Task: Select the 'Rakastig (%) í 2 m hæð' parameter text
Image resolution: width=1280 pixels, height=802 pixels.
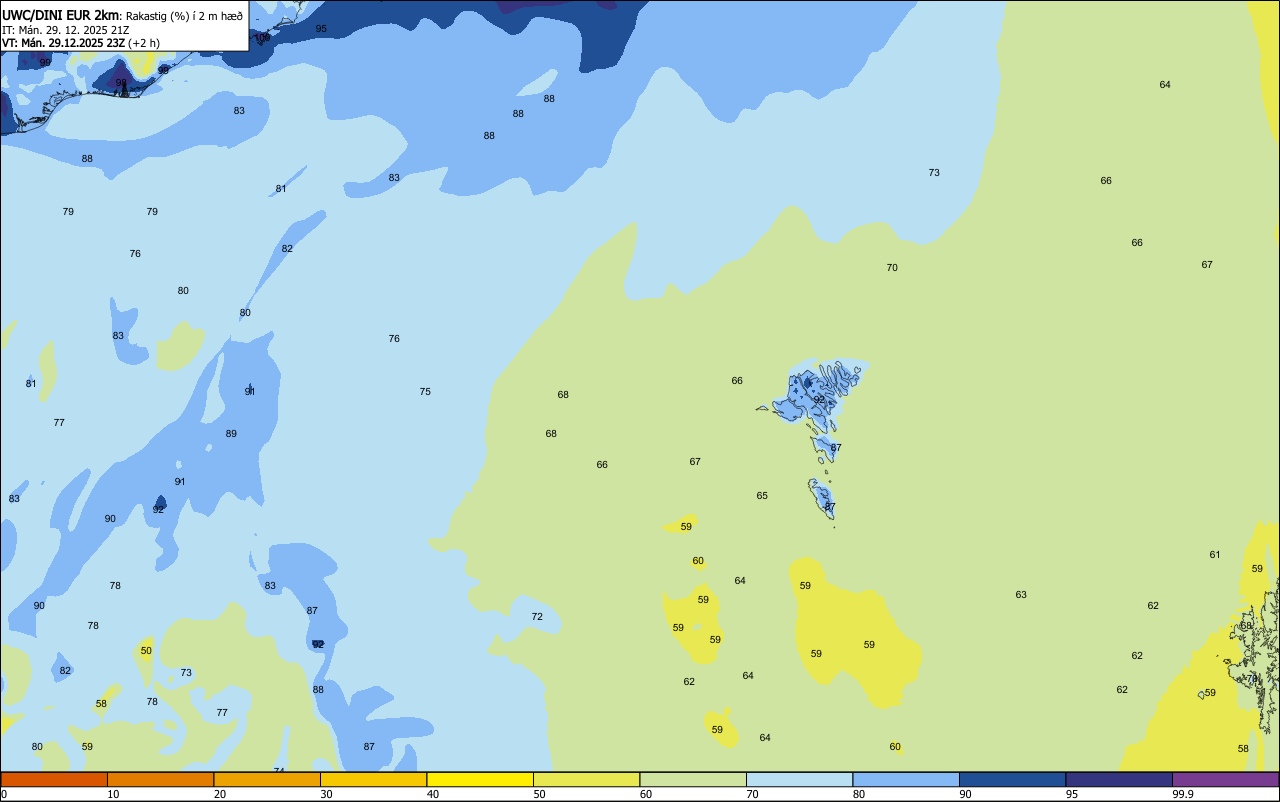Action: pos(184,16)
